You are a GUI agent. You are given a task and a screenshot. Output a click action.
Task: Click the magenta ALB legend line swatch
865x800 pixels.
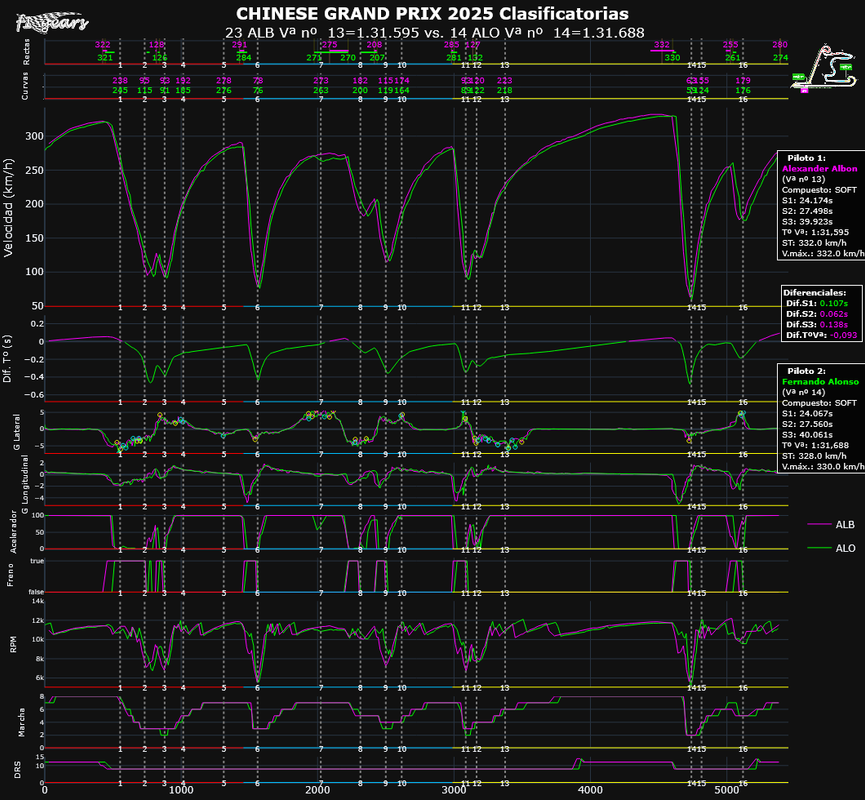819,524
